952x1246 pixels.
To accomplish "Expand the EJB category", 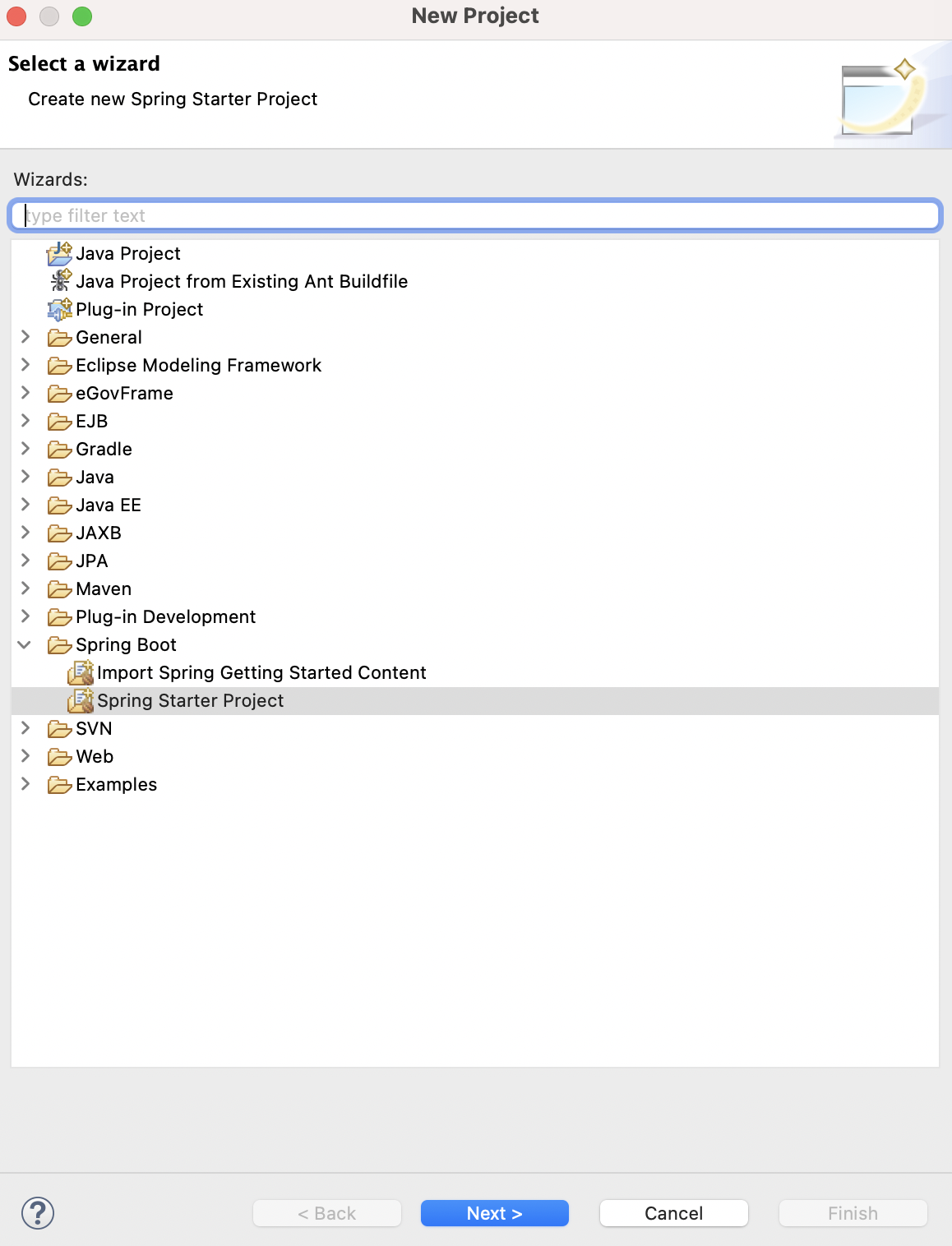I will pyautogui.click(x=25, y=421).
